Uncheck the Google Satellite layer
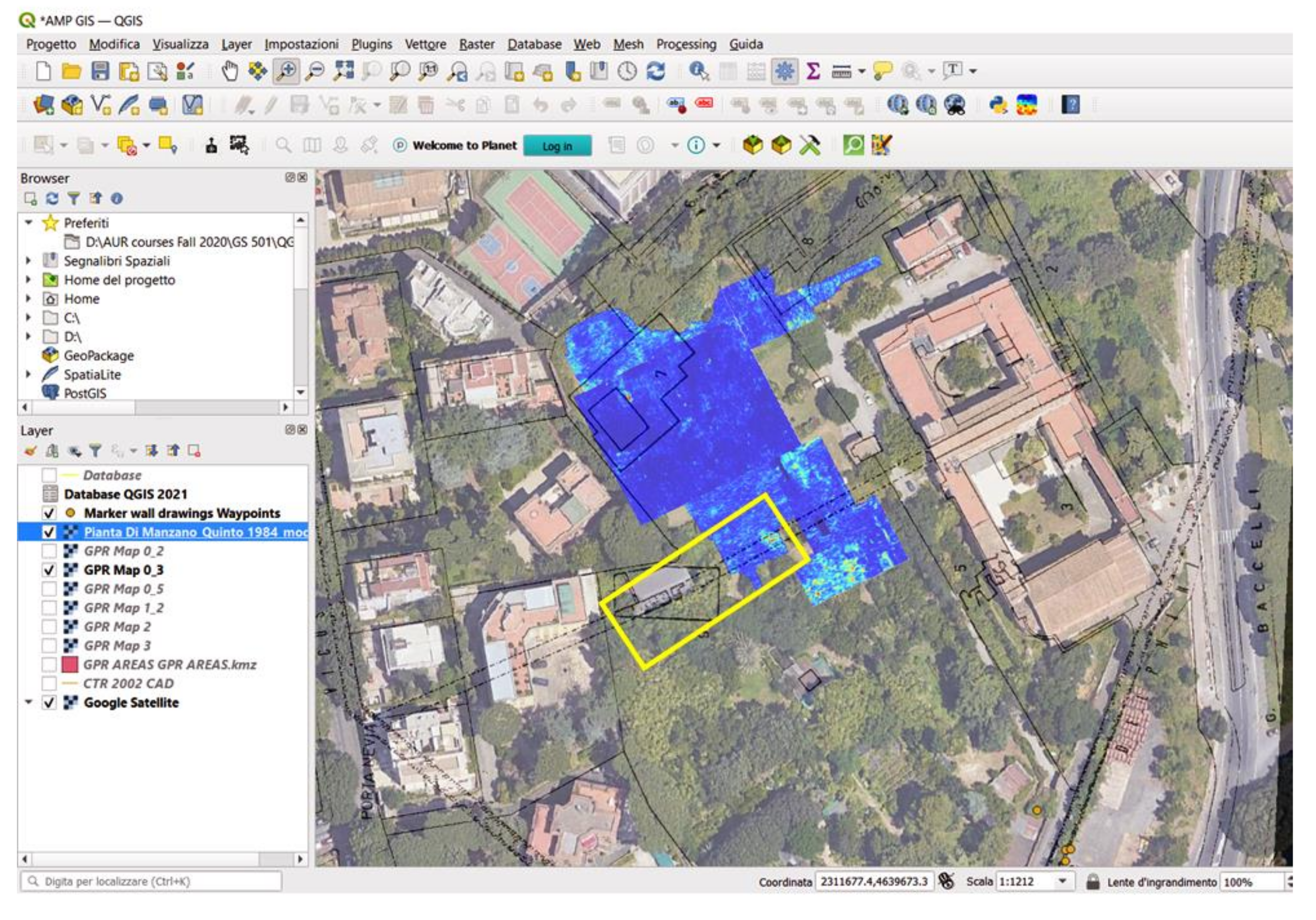 tap(49, 702)
